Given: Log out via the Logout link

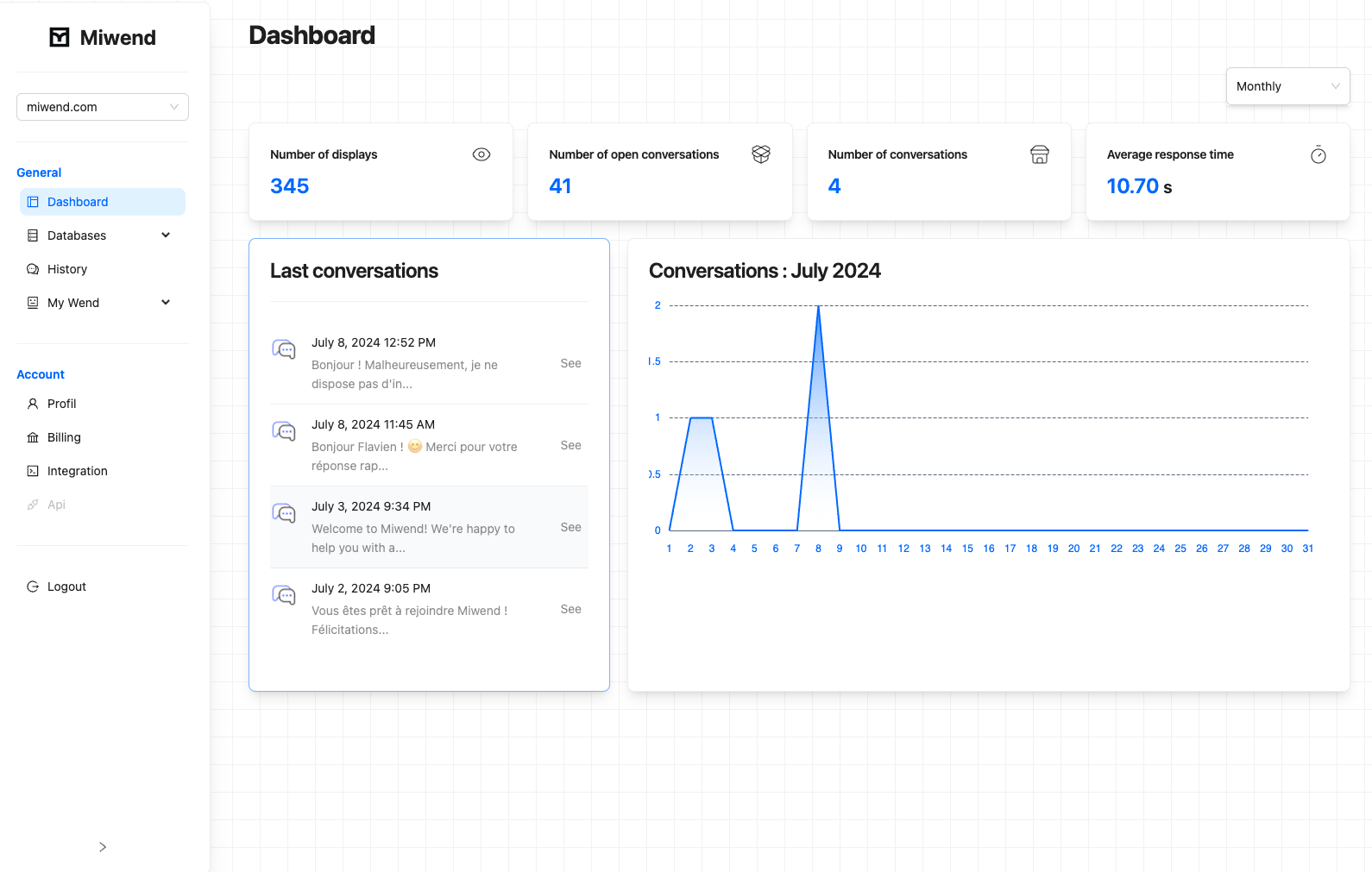Looking at the screenshot, I should (103, 587).
